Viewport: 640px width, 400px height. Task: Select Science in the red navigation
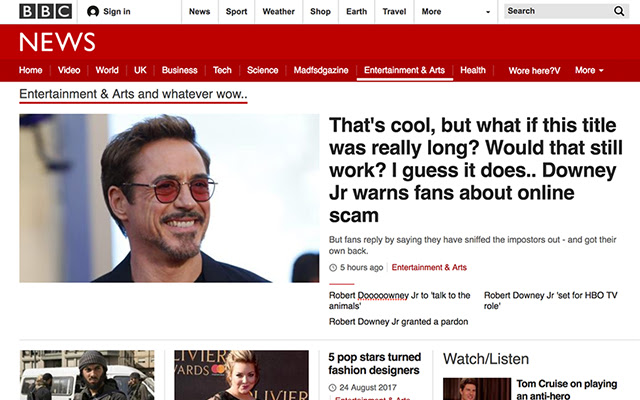(262, 70)
